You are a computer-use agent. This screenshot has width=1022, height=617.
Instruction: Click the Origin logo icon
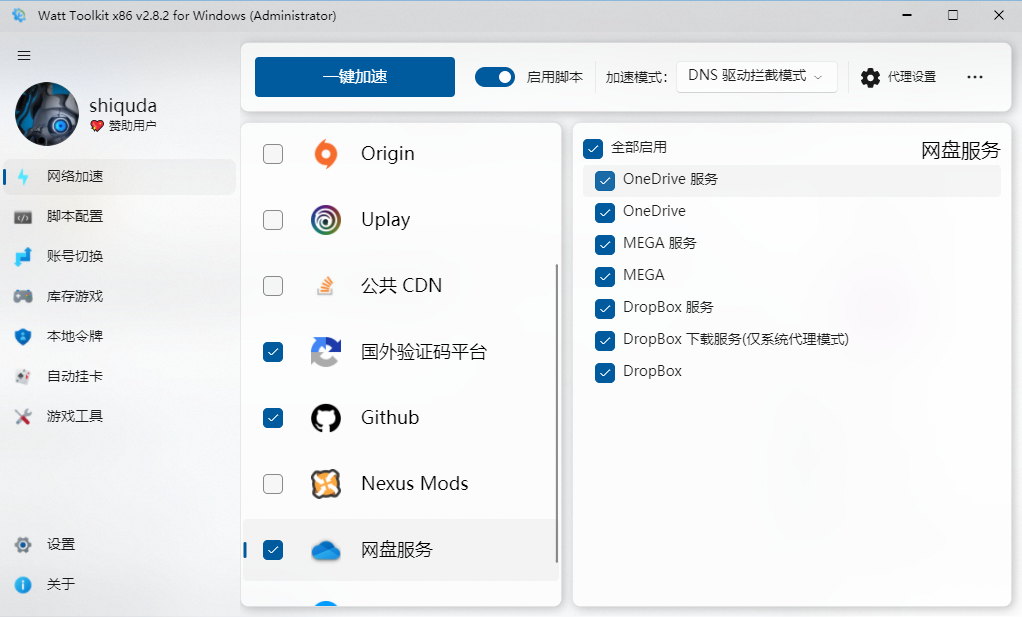tap(326, 154)
